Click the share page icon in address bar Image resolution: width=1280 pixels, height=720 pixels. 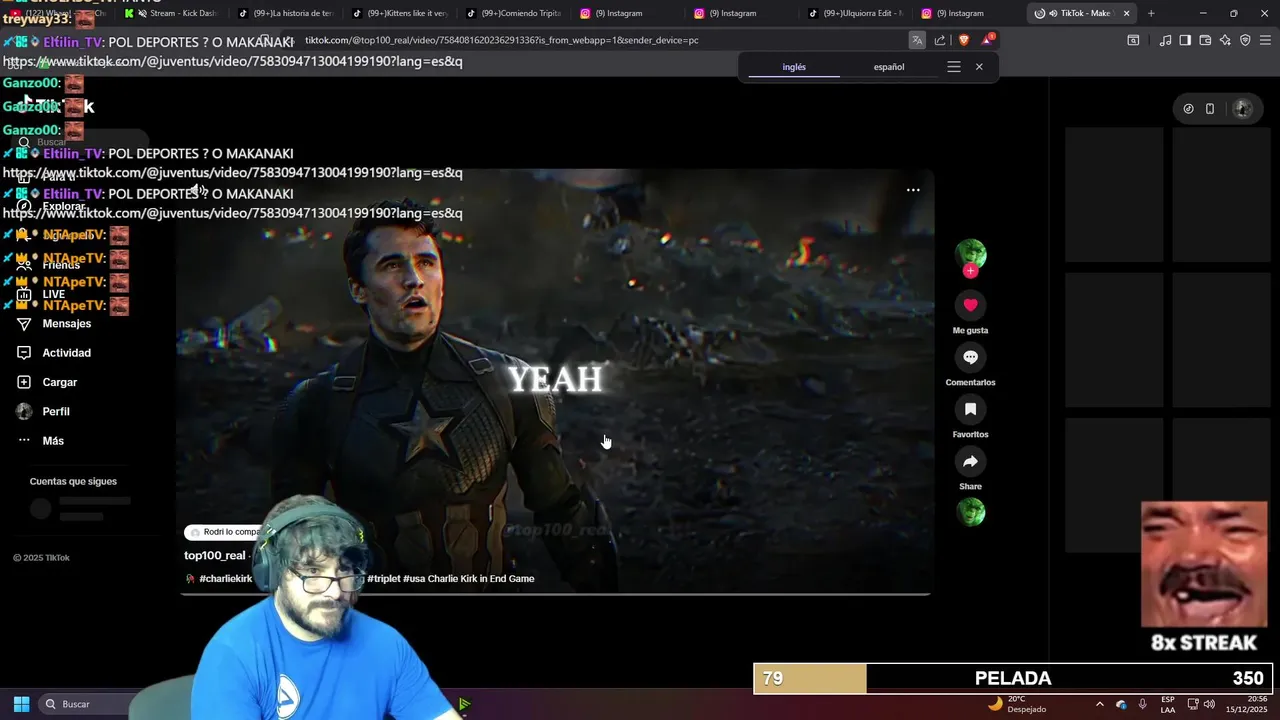(x=940, y=40)
